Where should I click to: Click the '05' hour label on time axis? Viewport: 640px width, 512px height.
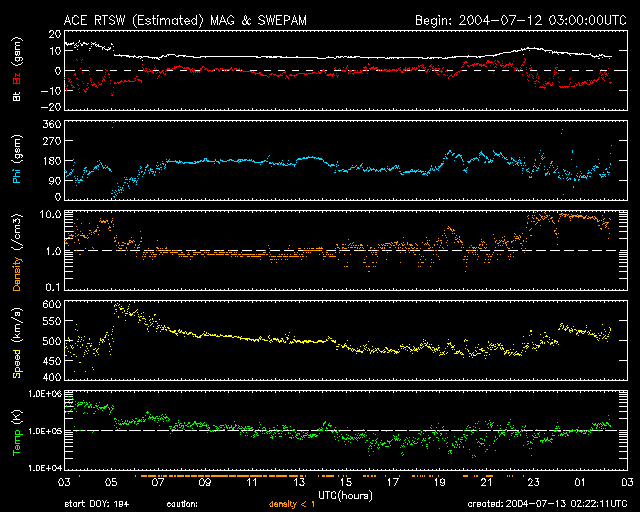pos(111,482)
